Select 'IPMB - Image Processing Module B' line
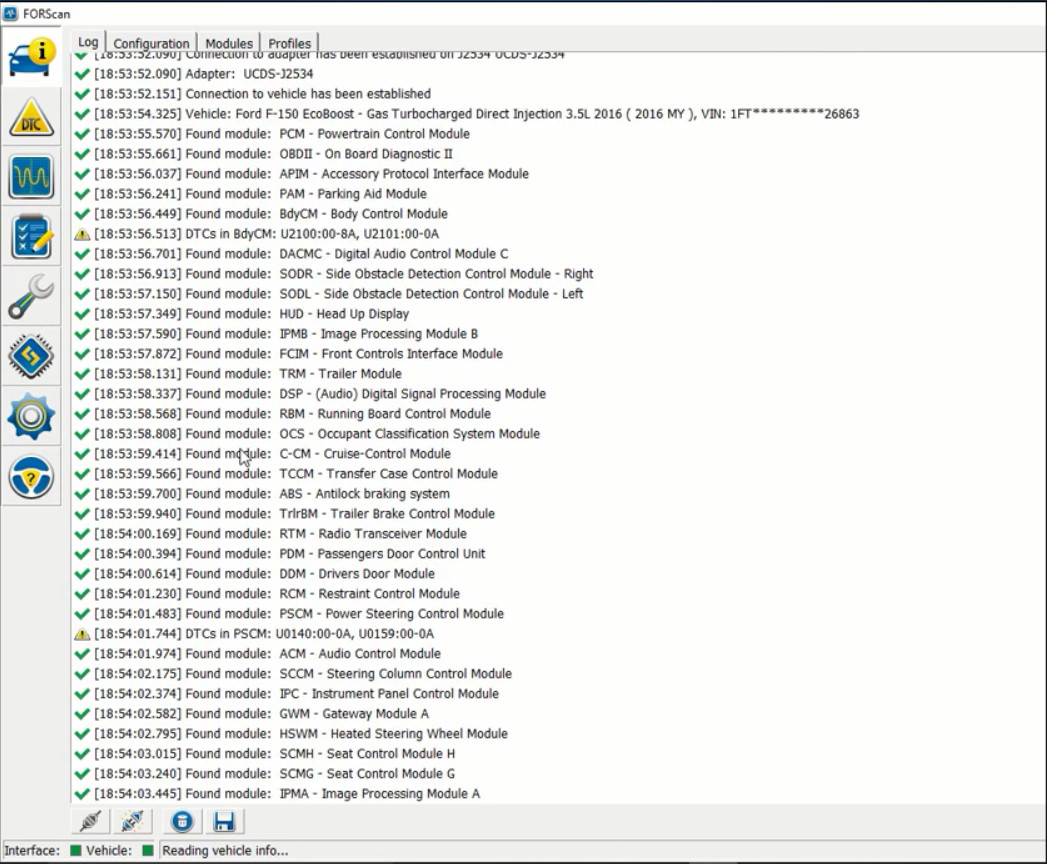Screen dimensions: 1047x864 click(286, 334)
